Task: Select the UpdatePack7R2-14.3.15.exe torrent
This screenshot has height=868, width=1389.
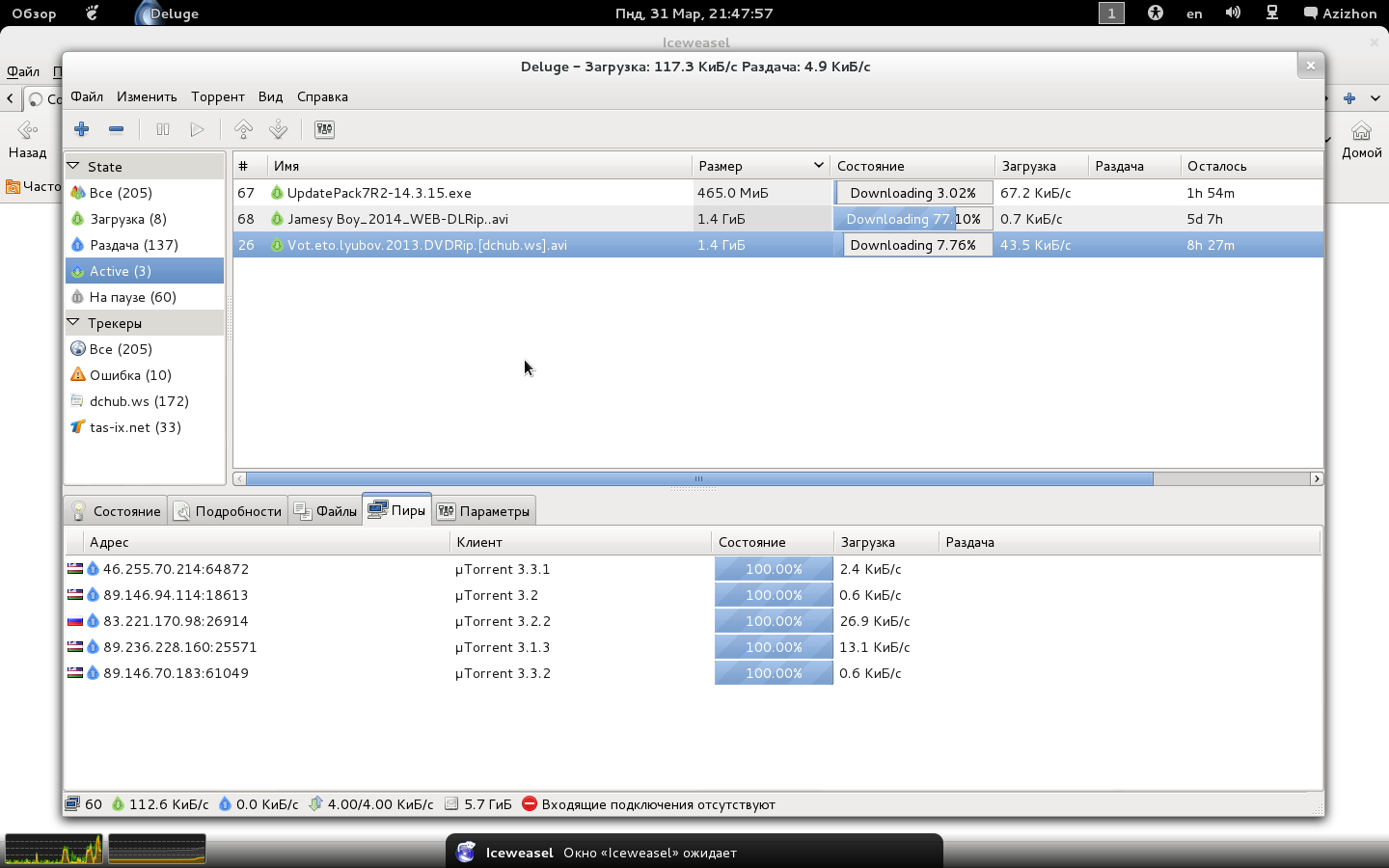Action: pyautogui.click(x=379, y=193)
